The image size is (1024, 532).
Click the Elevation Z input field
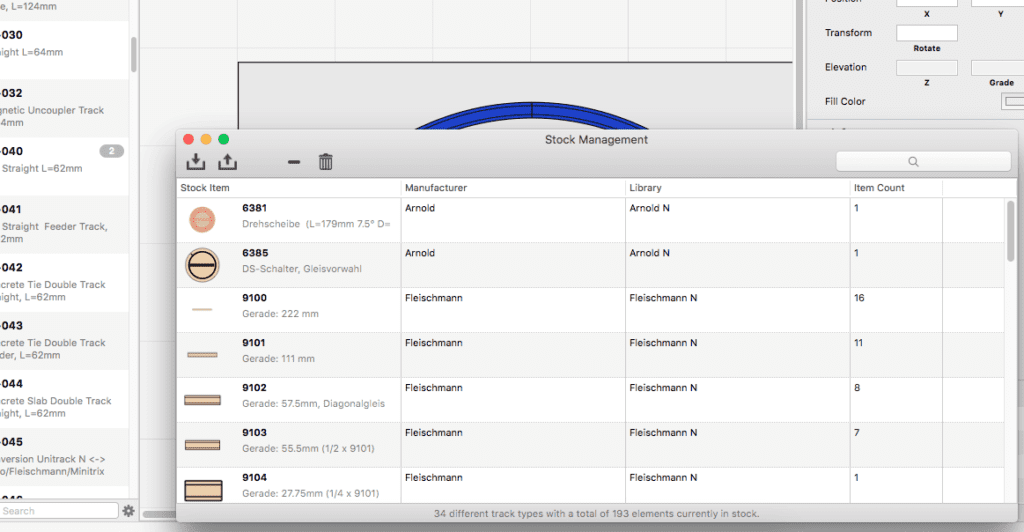(x=926, y=68)
